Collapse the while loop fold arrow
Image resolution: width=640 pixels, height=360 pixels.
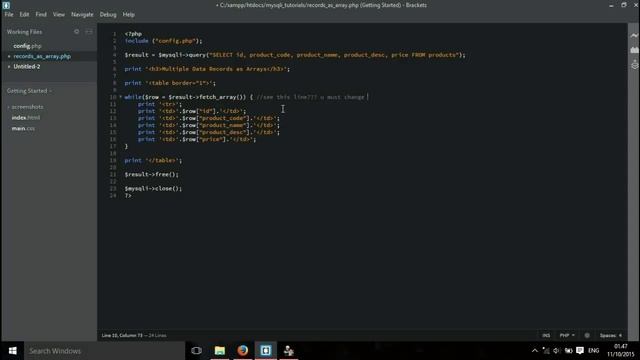120,97
